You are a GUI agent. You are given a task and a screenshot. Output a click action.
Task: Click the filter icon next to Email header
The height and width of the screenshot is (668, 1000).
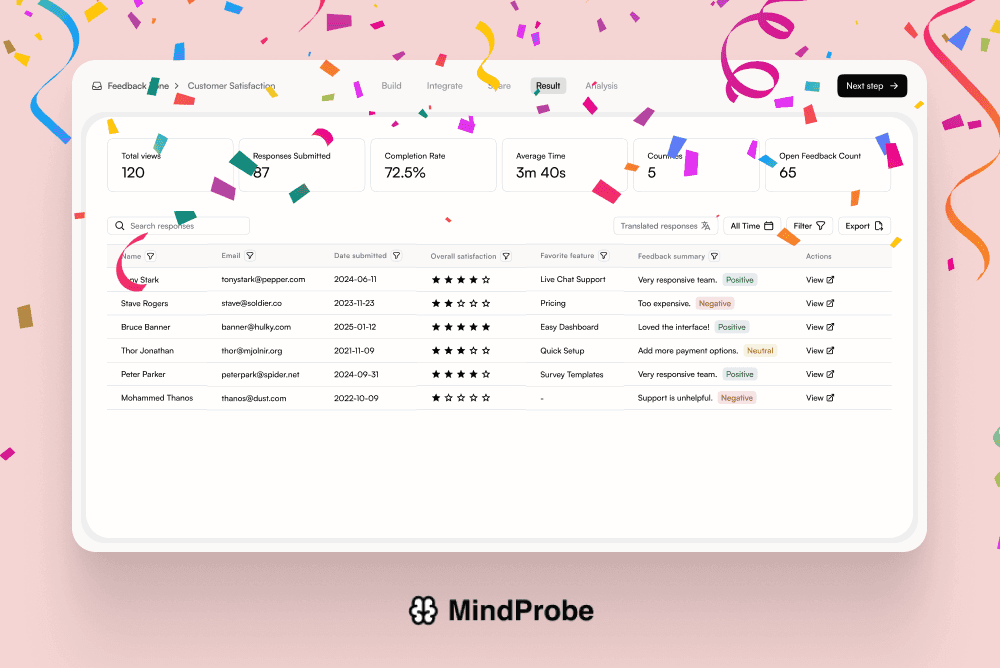[x=250, y=256]
